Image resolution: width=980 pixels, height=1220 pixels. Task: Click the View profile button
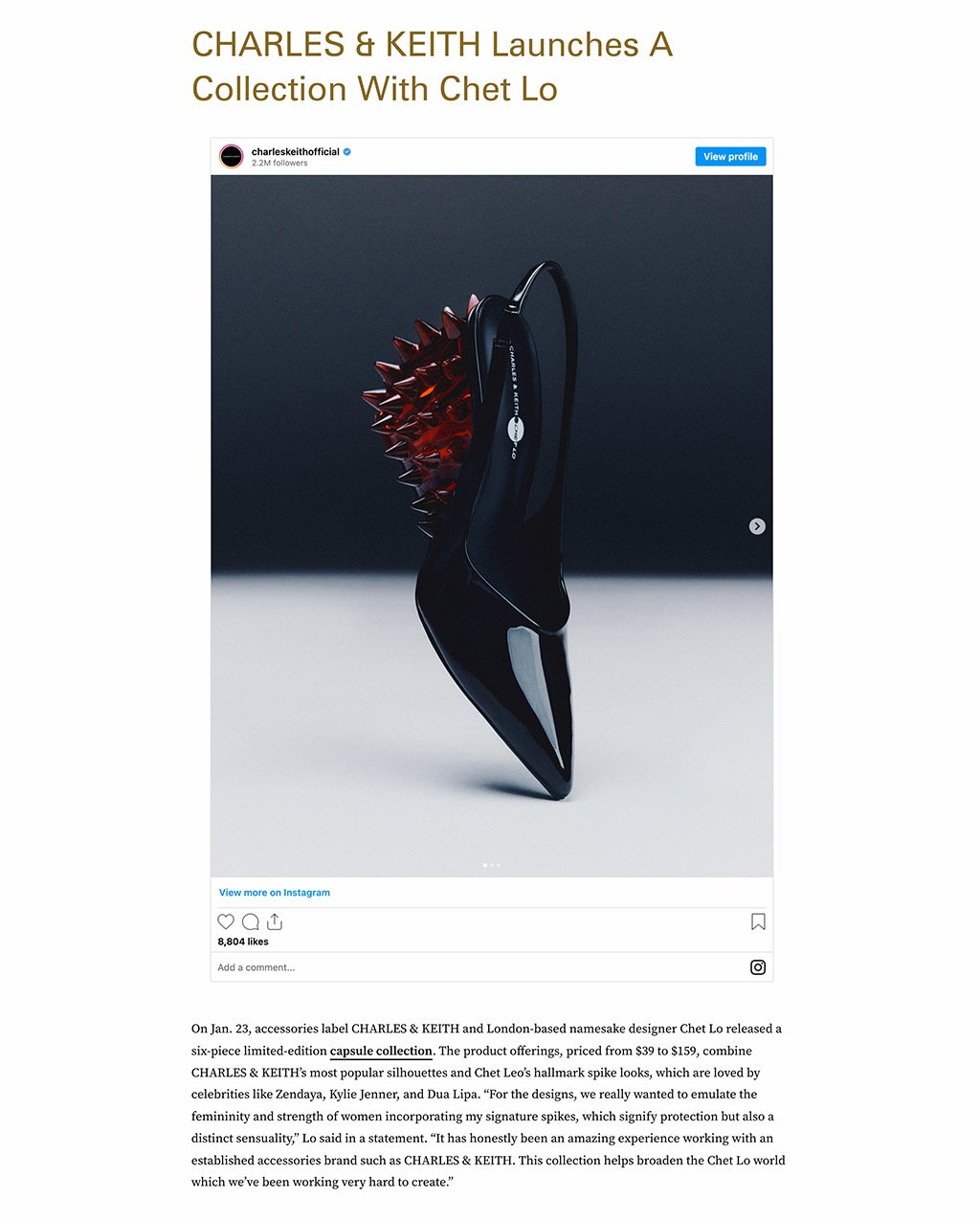(730, 156)
